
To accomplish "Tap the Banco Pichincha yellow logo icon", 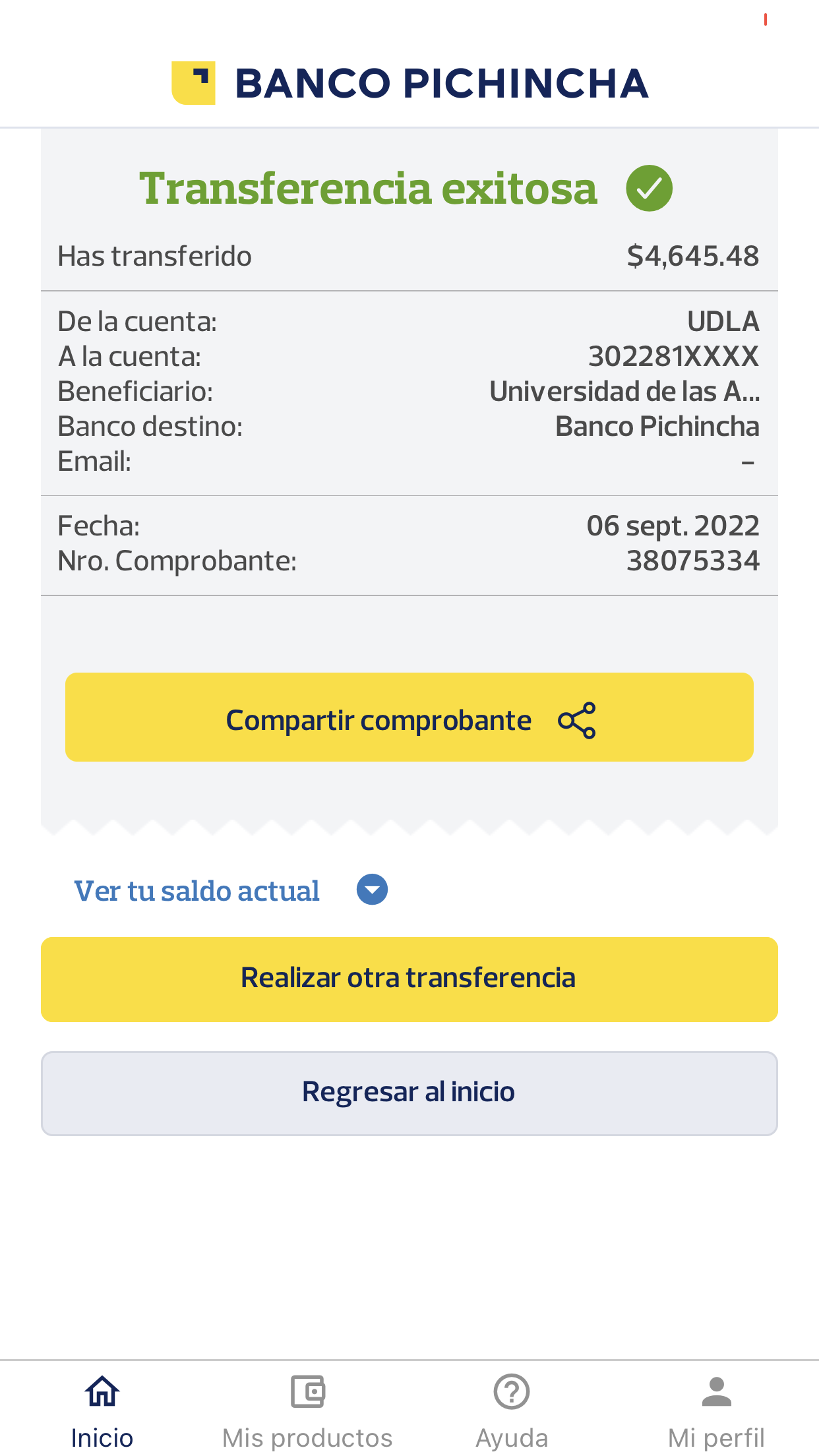I will [193, 83].
